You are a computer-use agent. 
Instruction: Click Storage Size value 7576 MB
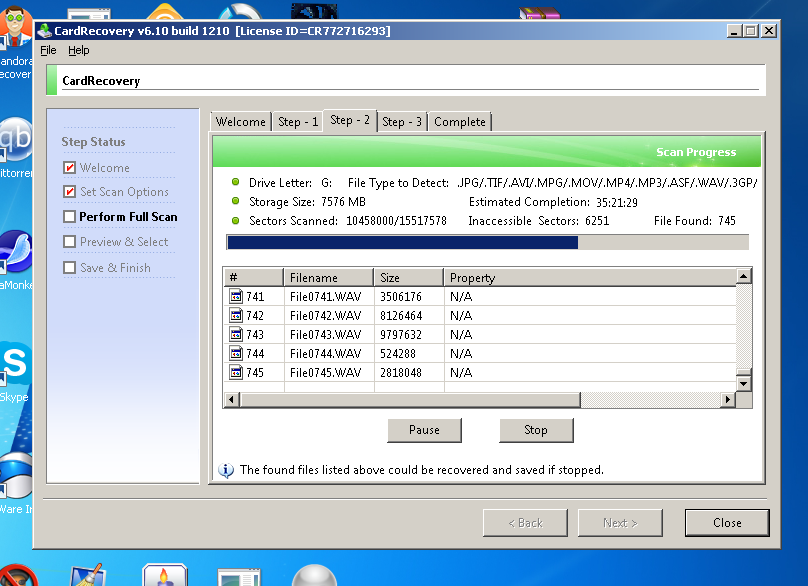click(x=343, y=202)
